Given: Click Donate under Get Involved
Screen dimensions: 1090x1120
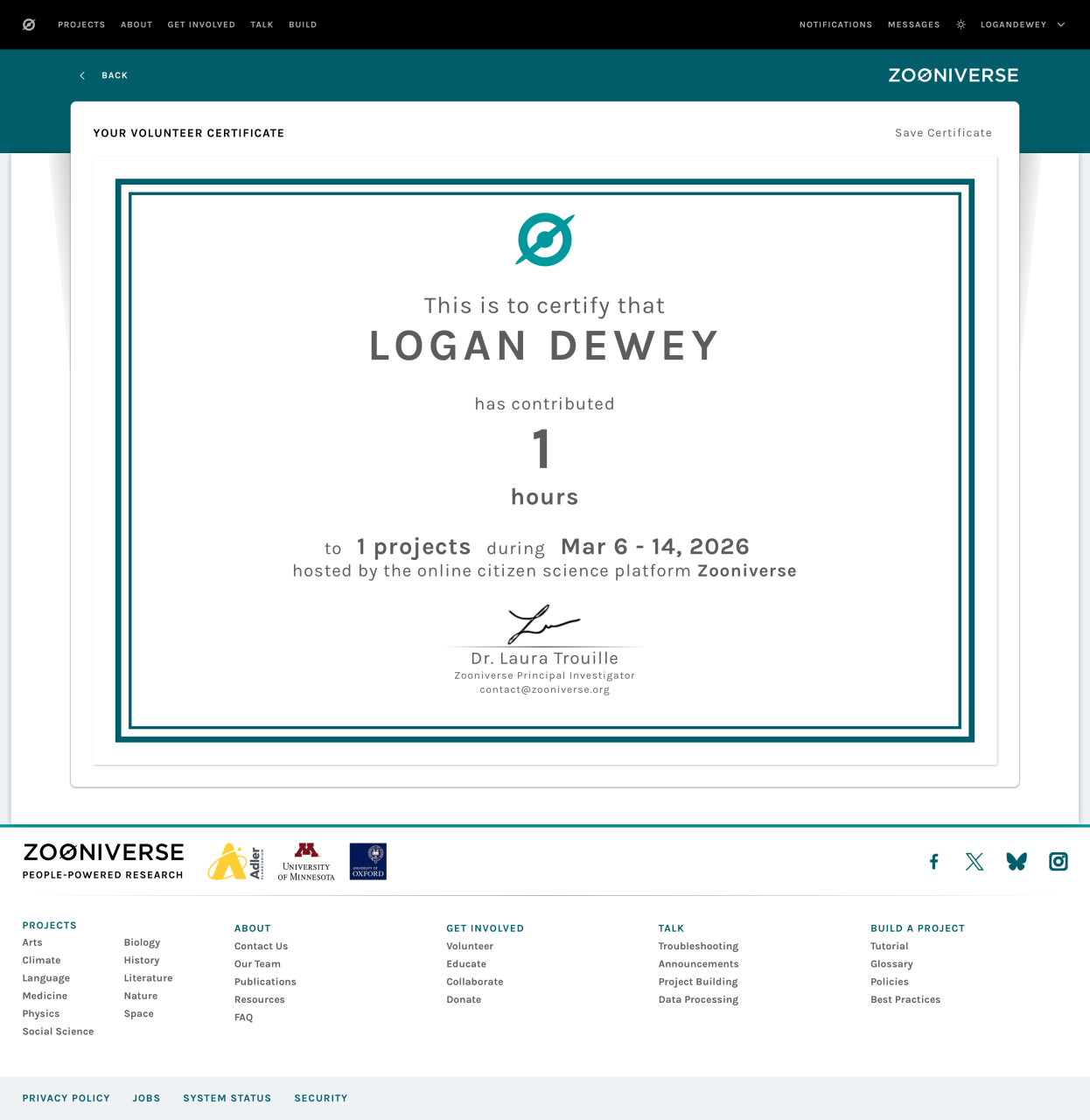Looking at the screenshot, I should (464, 999).
